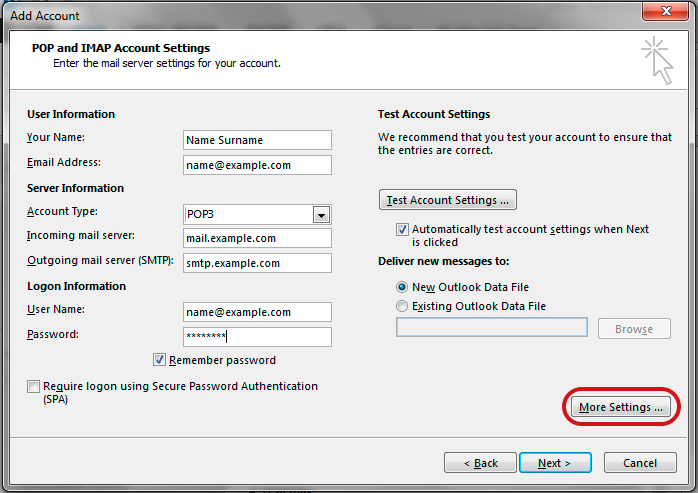Enable Require logon using Secure Password Authentication
The image size is (698, 493).
34,387
